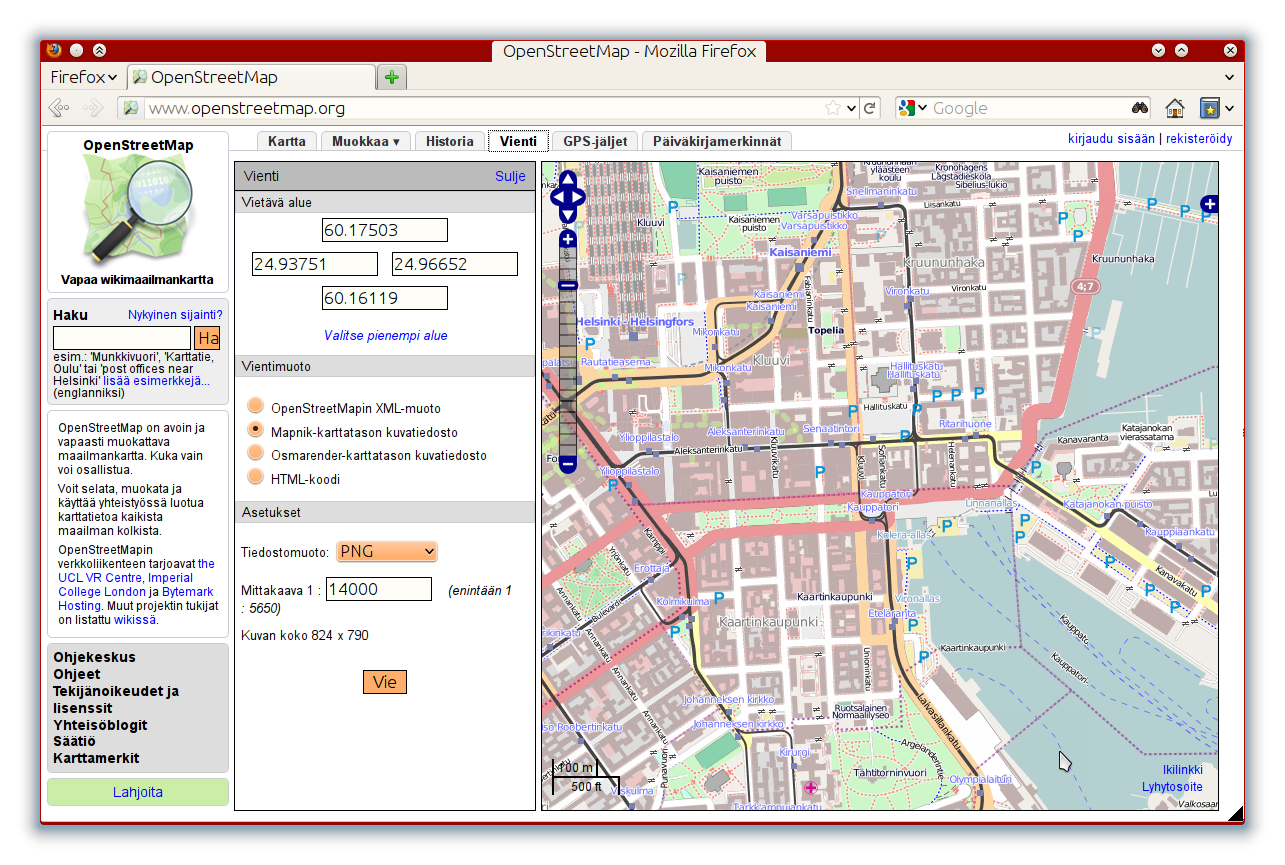The height and width of the screenshot is (865, 1285).
Task: Pan the map north with the up arrow
Action: [x=568, y=180]
